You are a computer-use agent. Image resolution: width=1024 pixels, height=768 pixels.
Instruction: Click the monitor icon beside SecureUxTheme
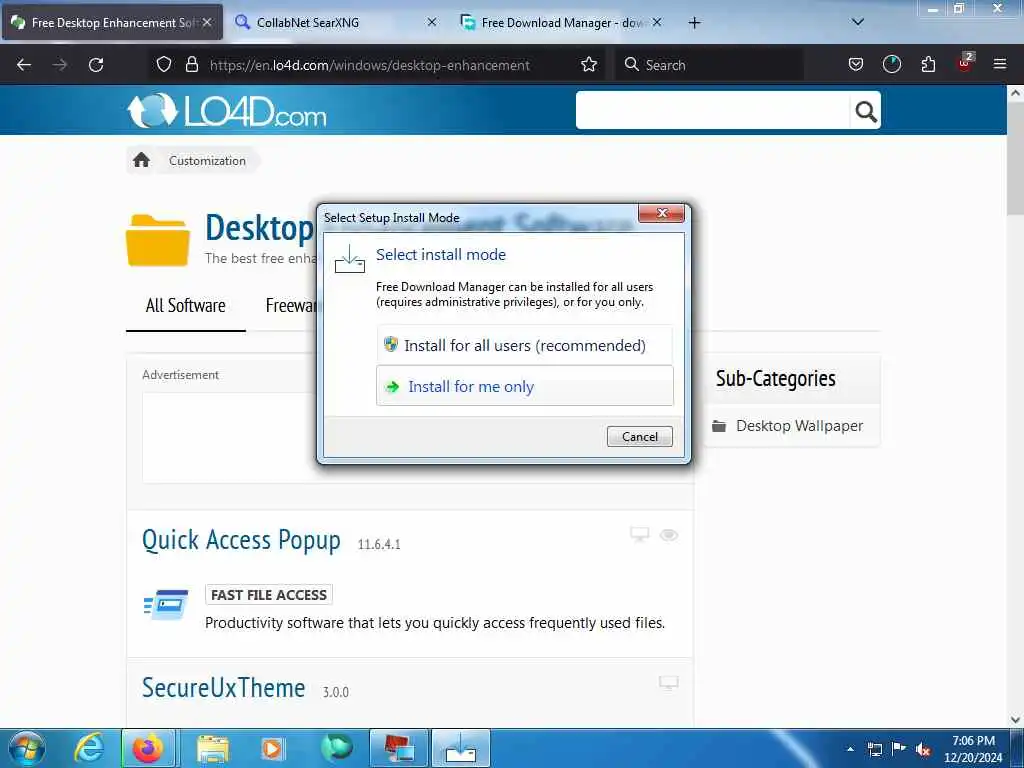pyautogui.click(x=668, y=682)
